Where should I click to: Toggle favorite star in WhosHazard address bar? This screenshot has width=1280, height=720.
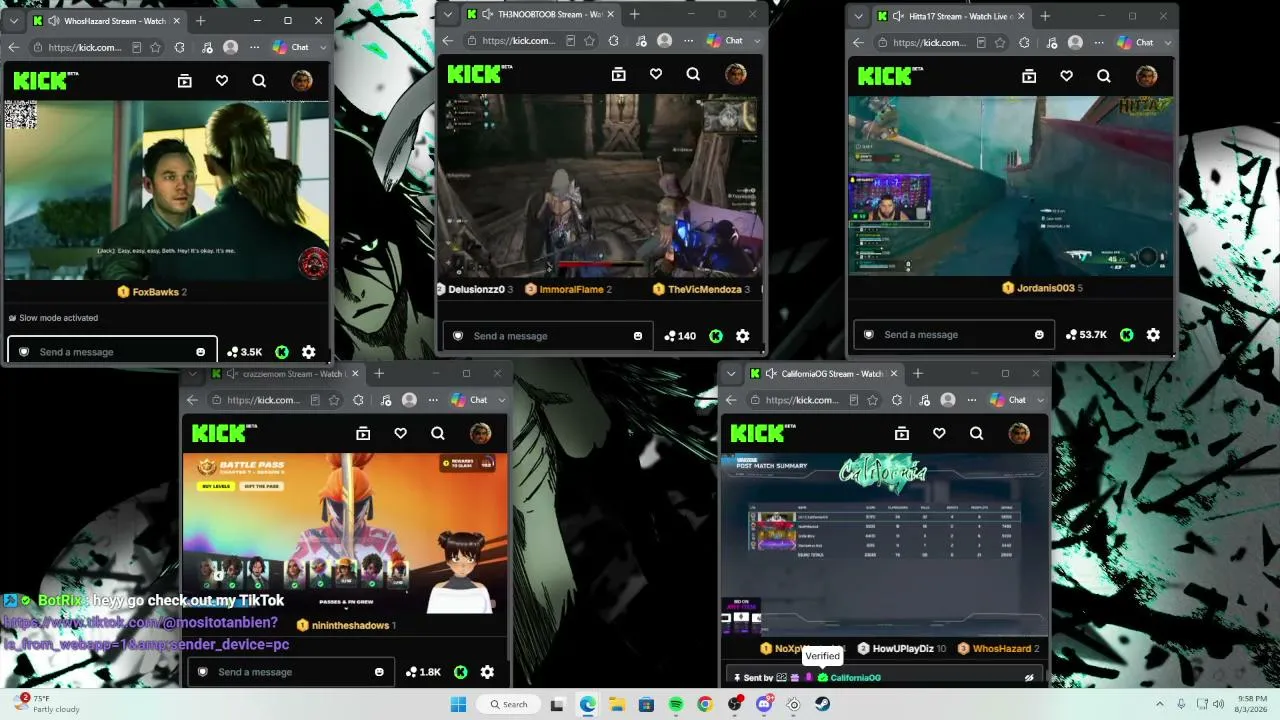156,47
